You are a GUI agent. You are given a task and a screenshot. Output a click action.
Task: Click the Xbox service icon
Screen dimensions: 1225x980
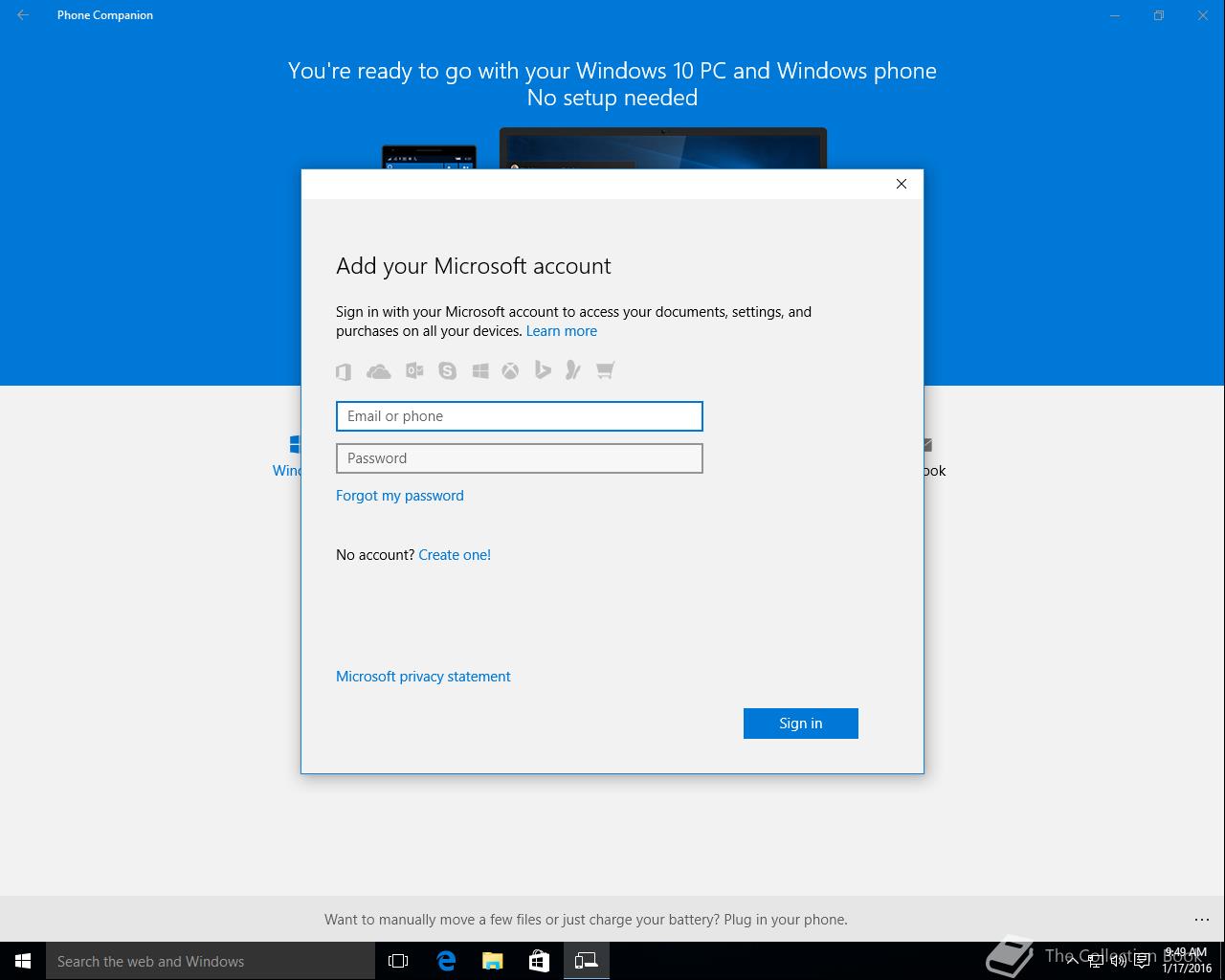(x=511, y=370)
